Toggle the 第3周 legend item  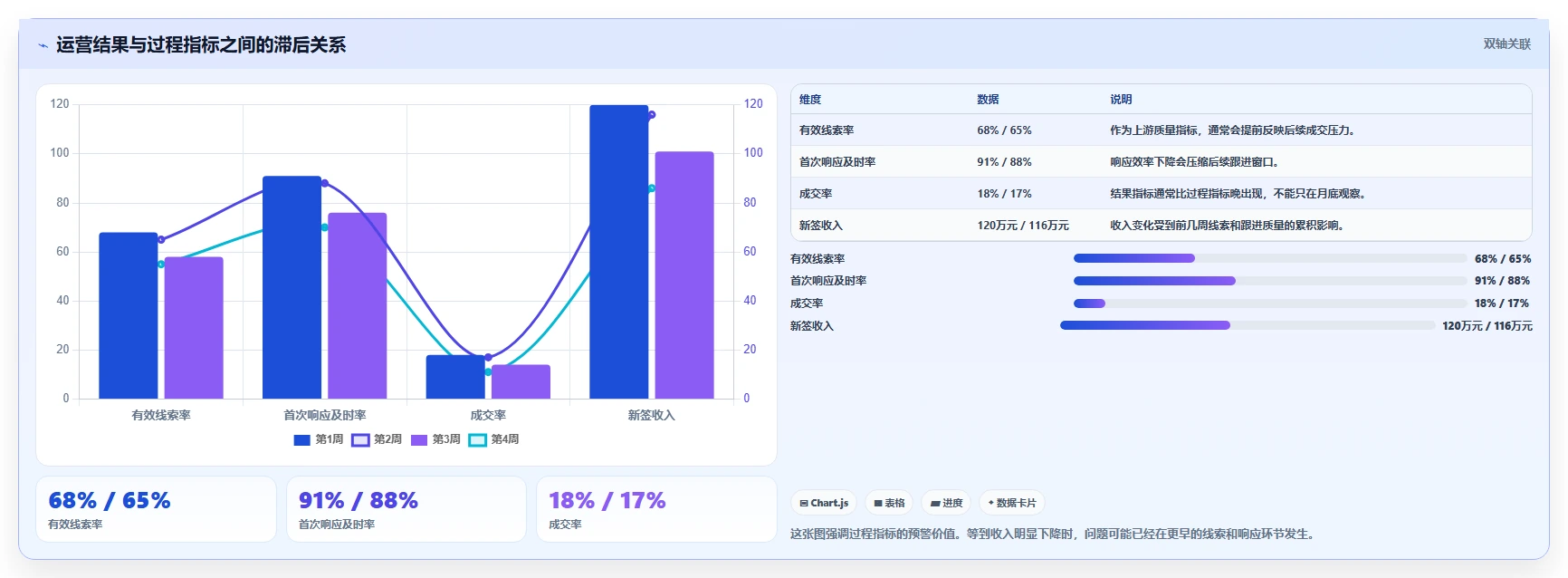tap(435, 439)
